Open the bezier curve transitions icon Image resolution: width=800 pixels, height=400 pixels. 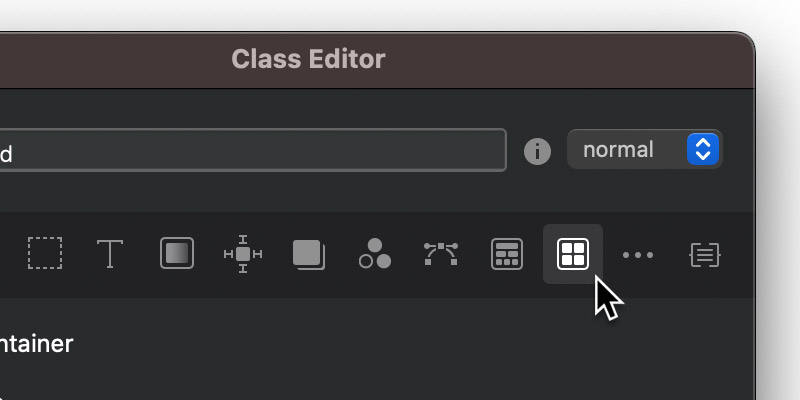pos(441,254)
